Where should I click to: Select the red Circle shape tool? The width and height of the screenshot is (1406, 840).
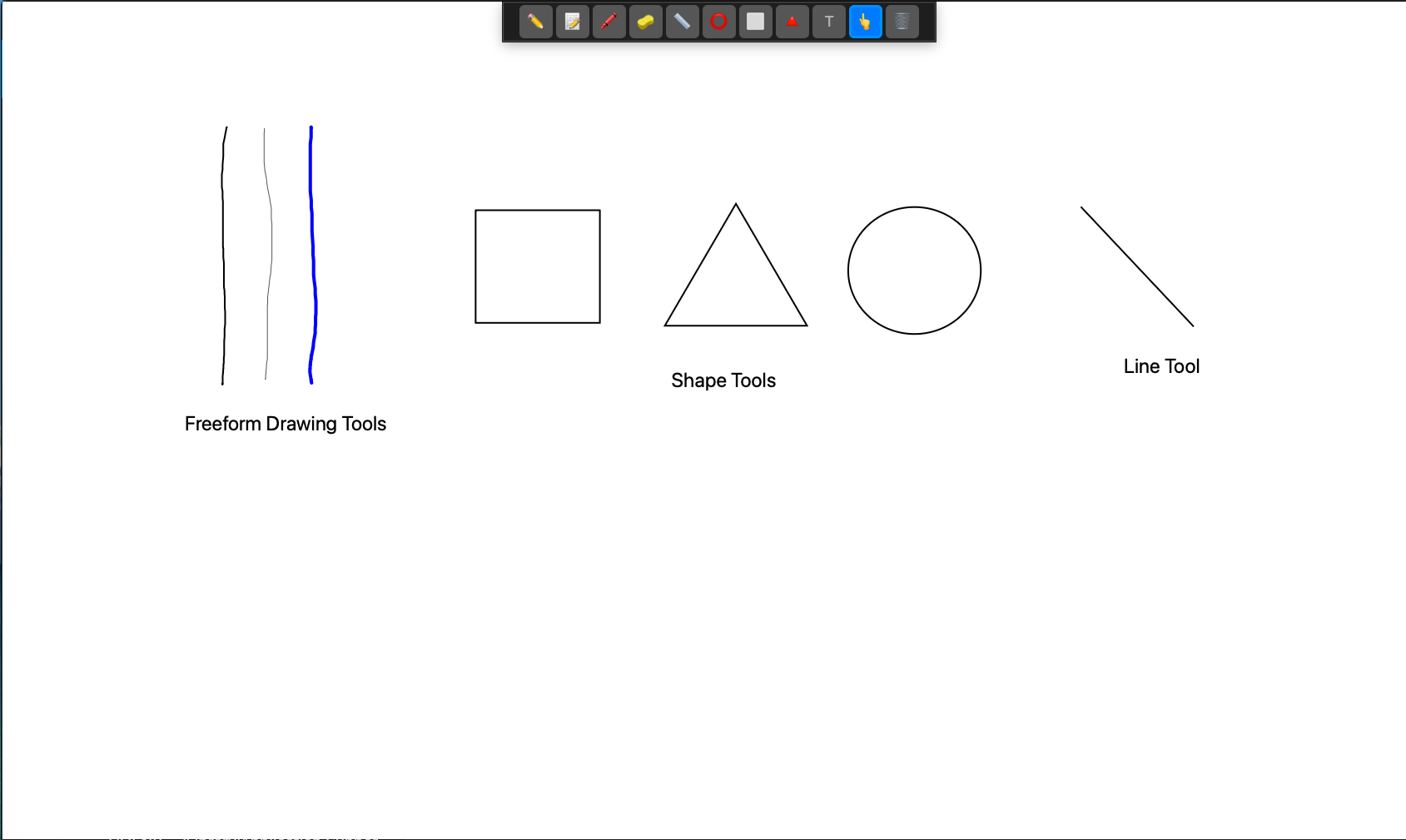[x=718, y=22]
